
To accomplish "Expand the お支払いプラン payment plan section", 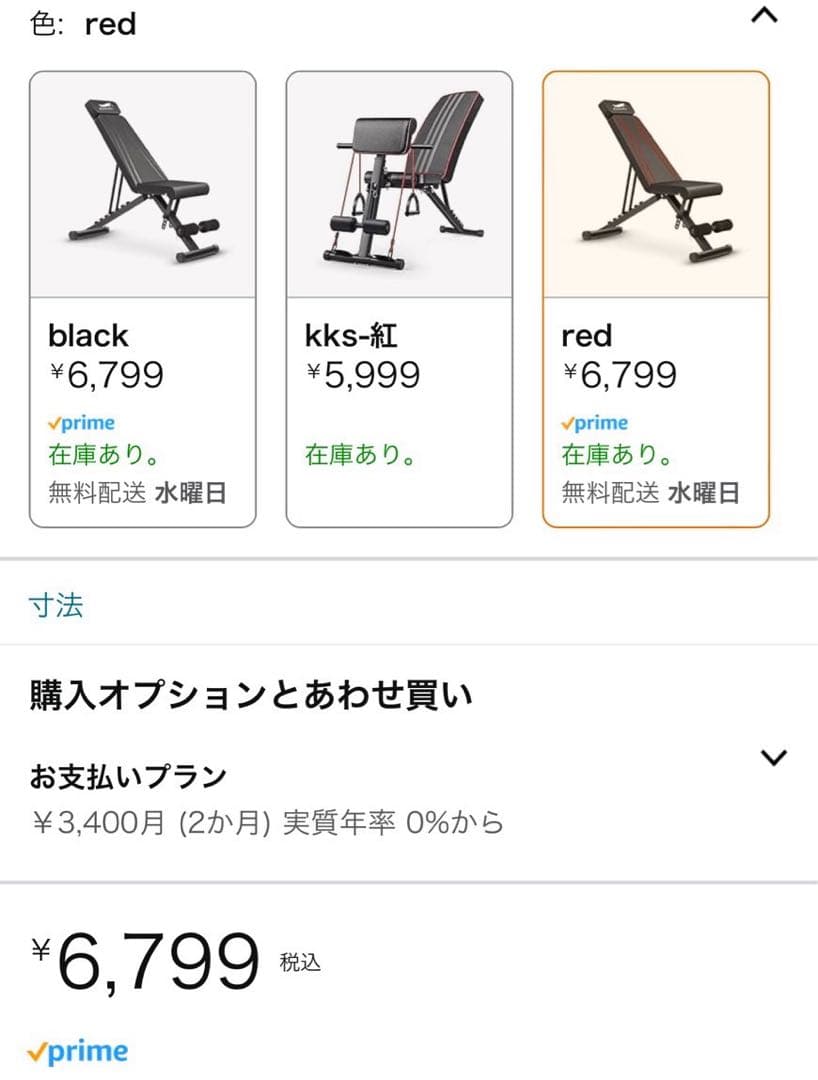I will pyautogui.click(x=771, y=758).
